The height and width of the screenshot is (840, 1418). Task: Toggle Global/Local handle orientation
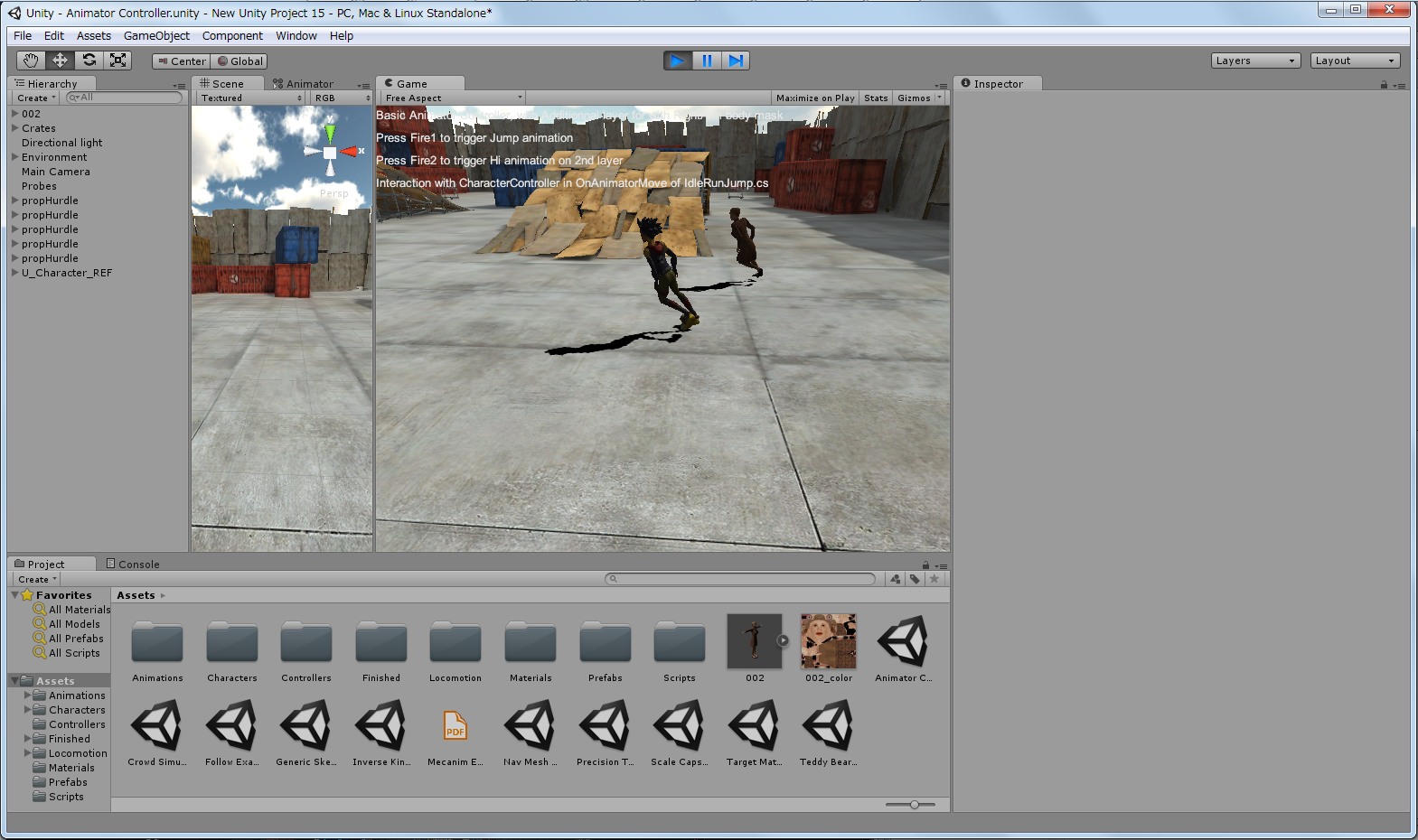tap(239, 61)
